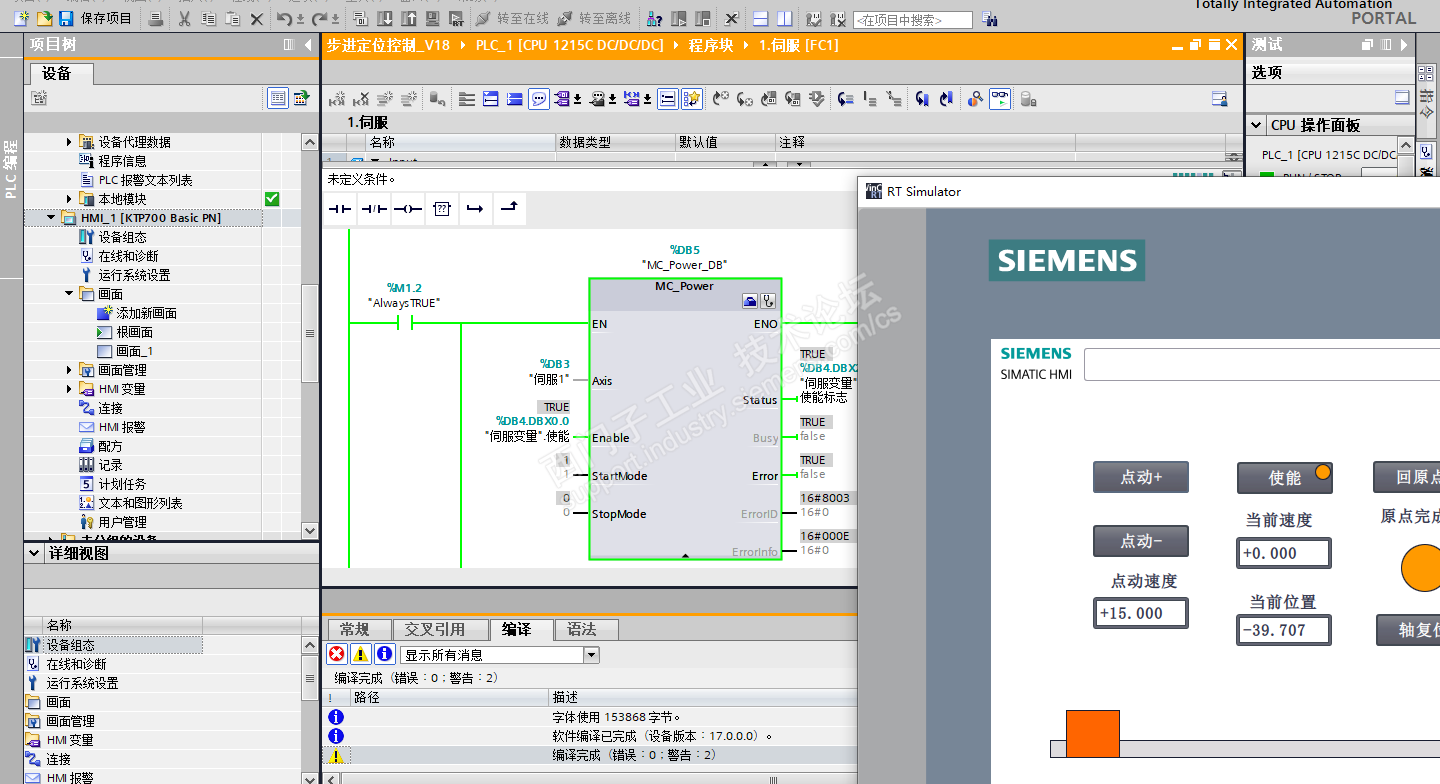Click the yellow warnings filter icon
This screenshot has height=784, width=1440.
click(360, 655)
